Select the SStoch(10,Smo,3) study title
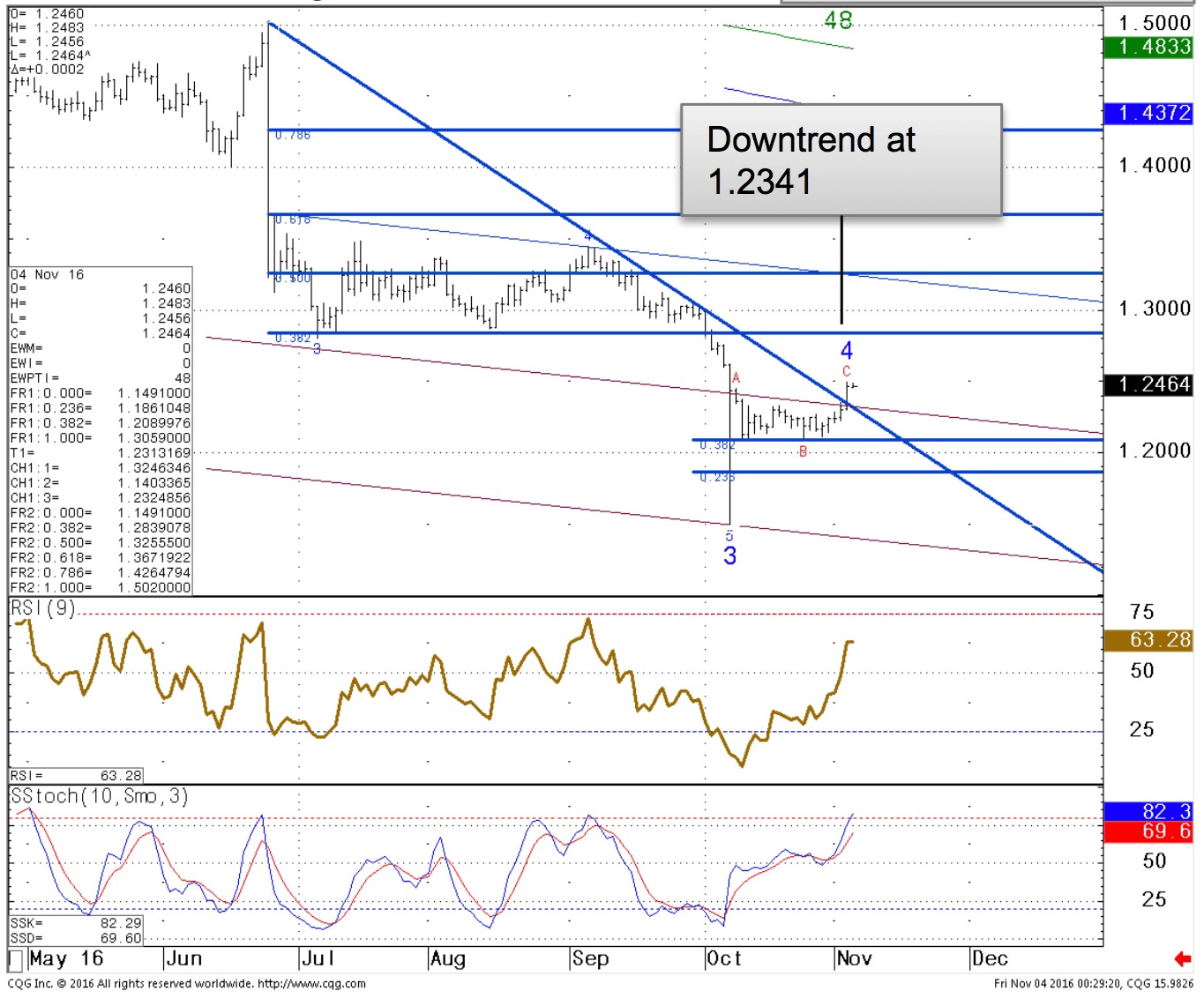 [x=99, y=796]
